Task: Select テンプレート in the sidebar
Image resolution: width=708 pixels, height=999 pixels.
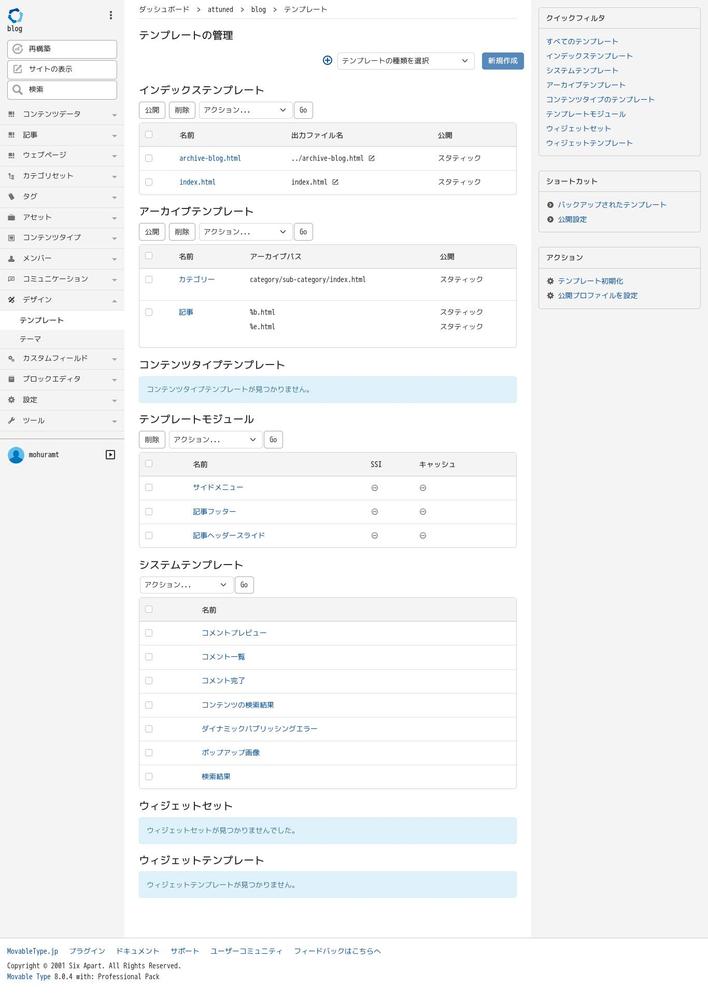Action: tap(62, 320)
